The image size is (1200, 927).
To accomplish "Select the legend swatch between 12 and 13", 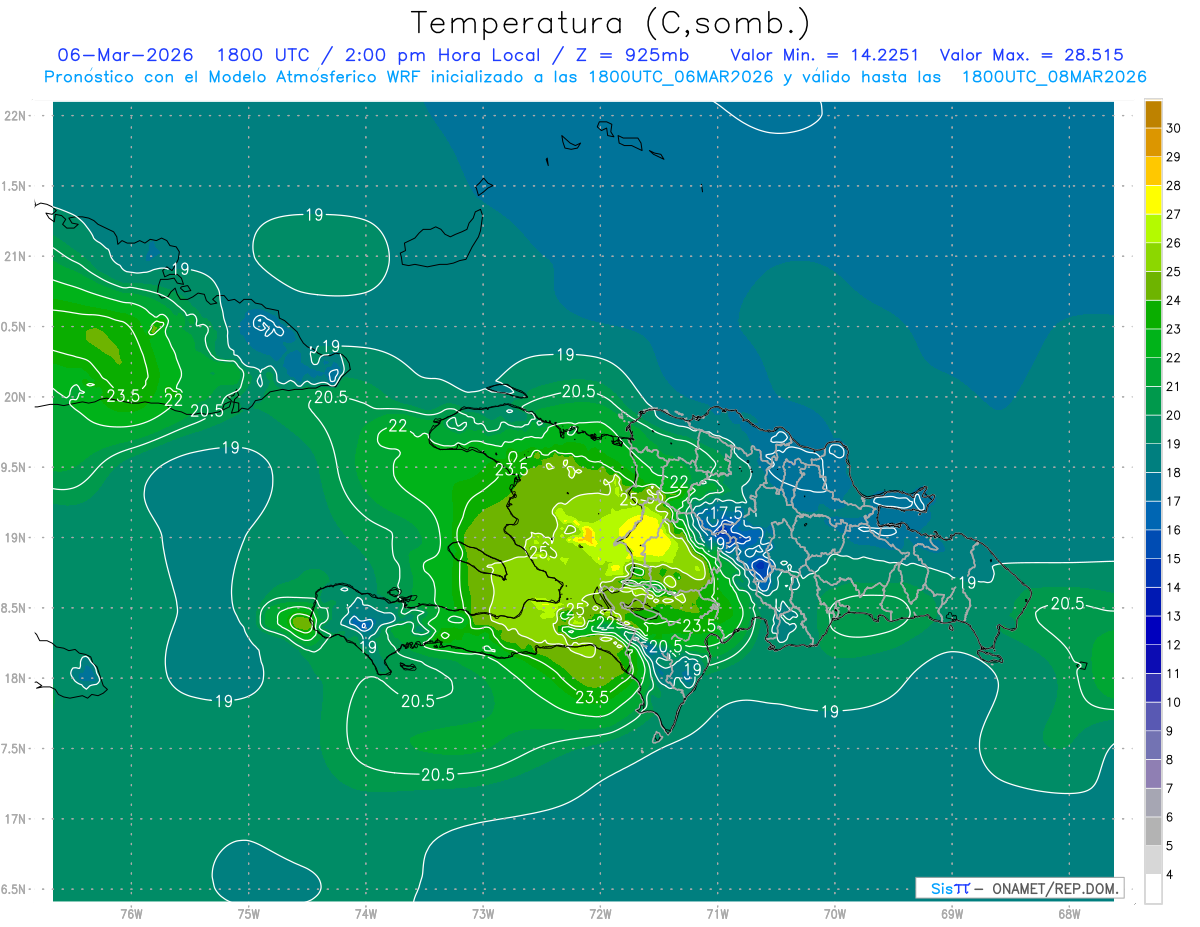I will pyautogui.click(x=1153, y=630).
